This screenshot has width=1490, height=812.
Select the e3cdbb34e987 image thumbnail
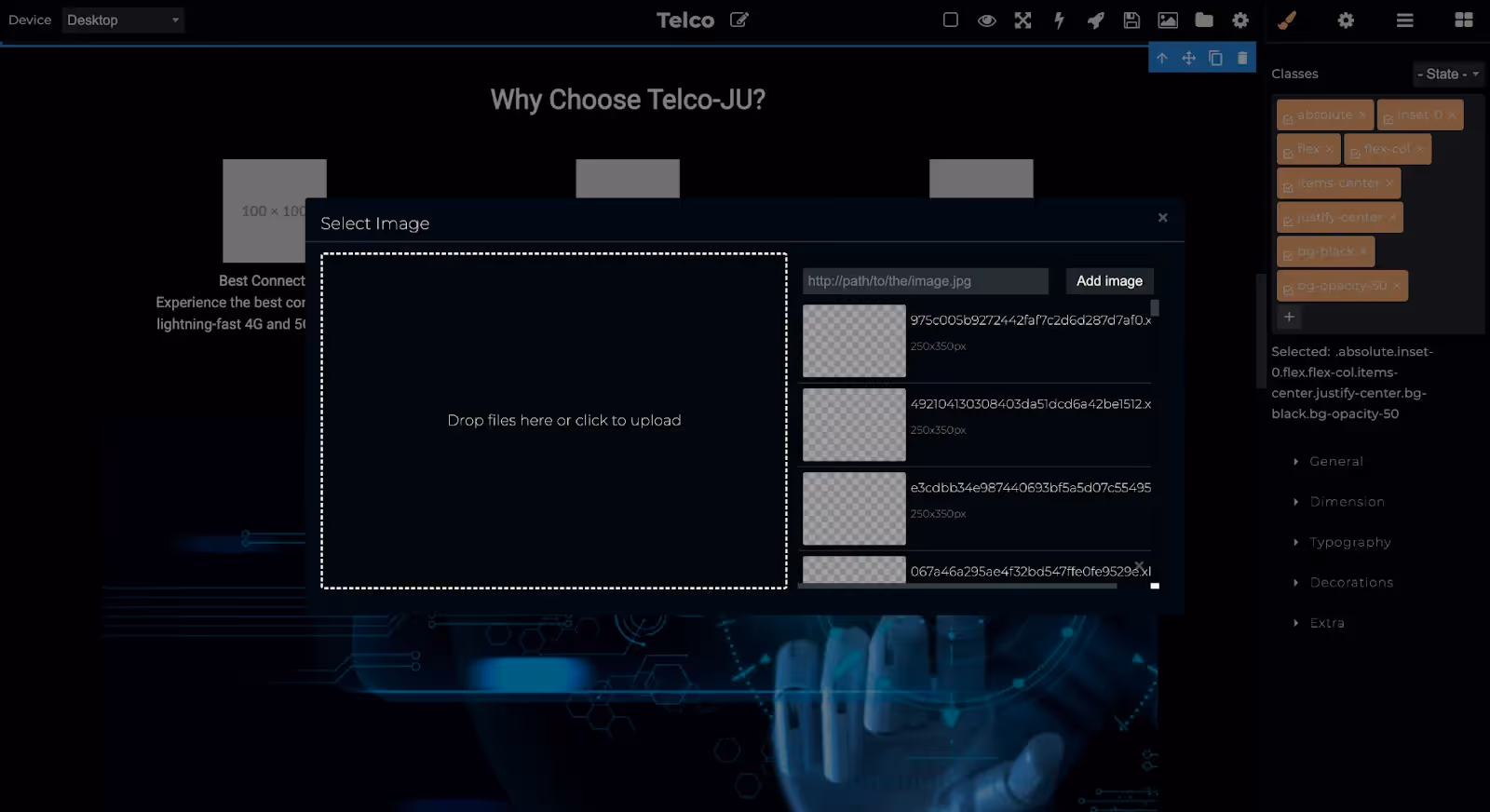click(854, 508)
